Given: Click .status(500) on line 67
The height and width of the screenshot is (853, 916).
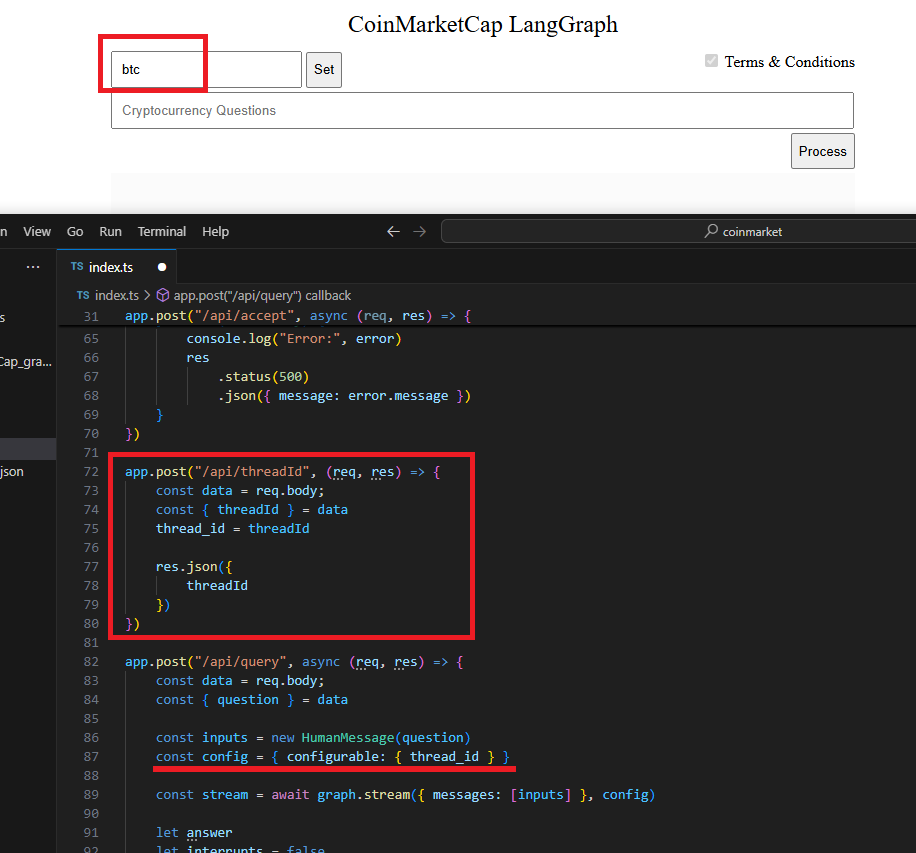Looking at the screenshot, I should 263,376.
